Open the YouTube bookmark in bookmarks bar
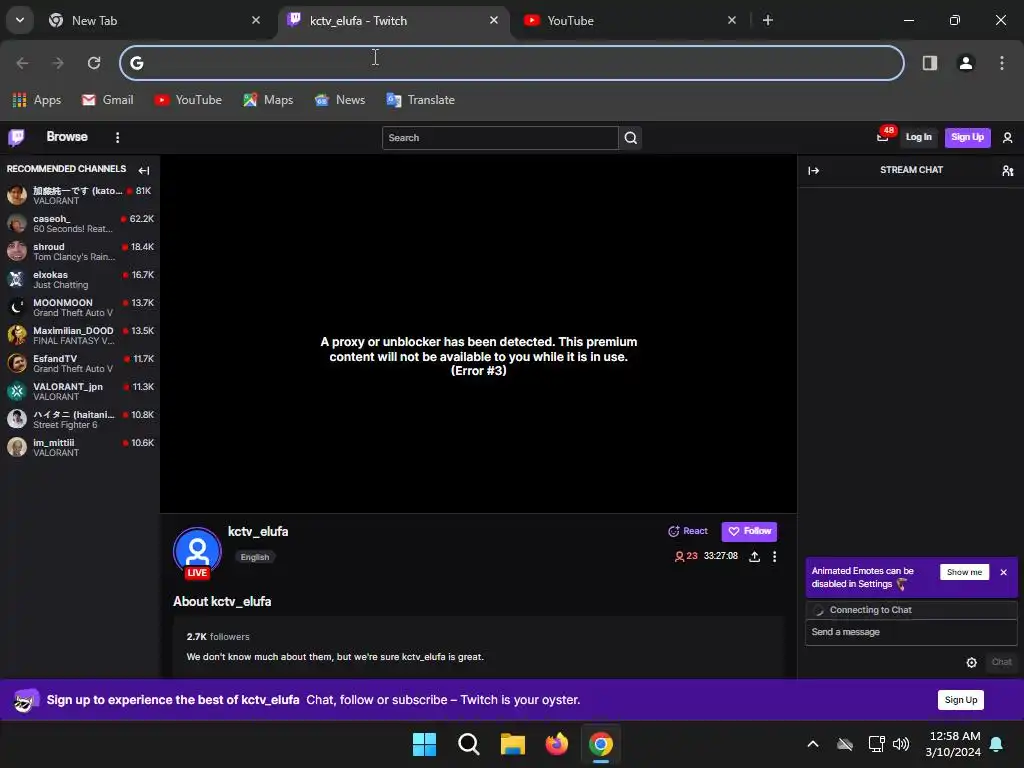1024x768 pixels. coord(188,100)
